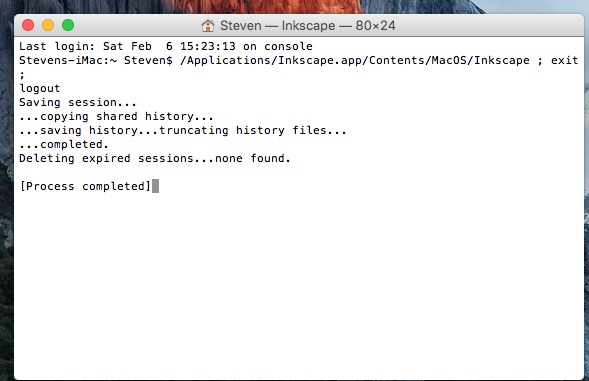Screen dimensions: 589x381
Task: Click the word "exit" at end of command
Action: [x=564, y=60]
